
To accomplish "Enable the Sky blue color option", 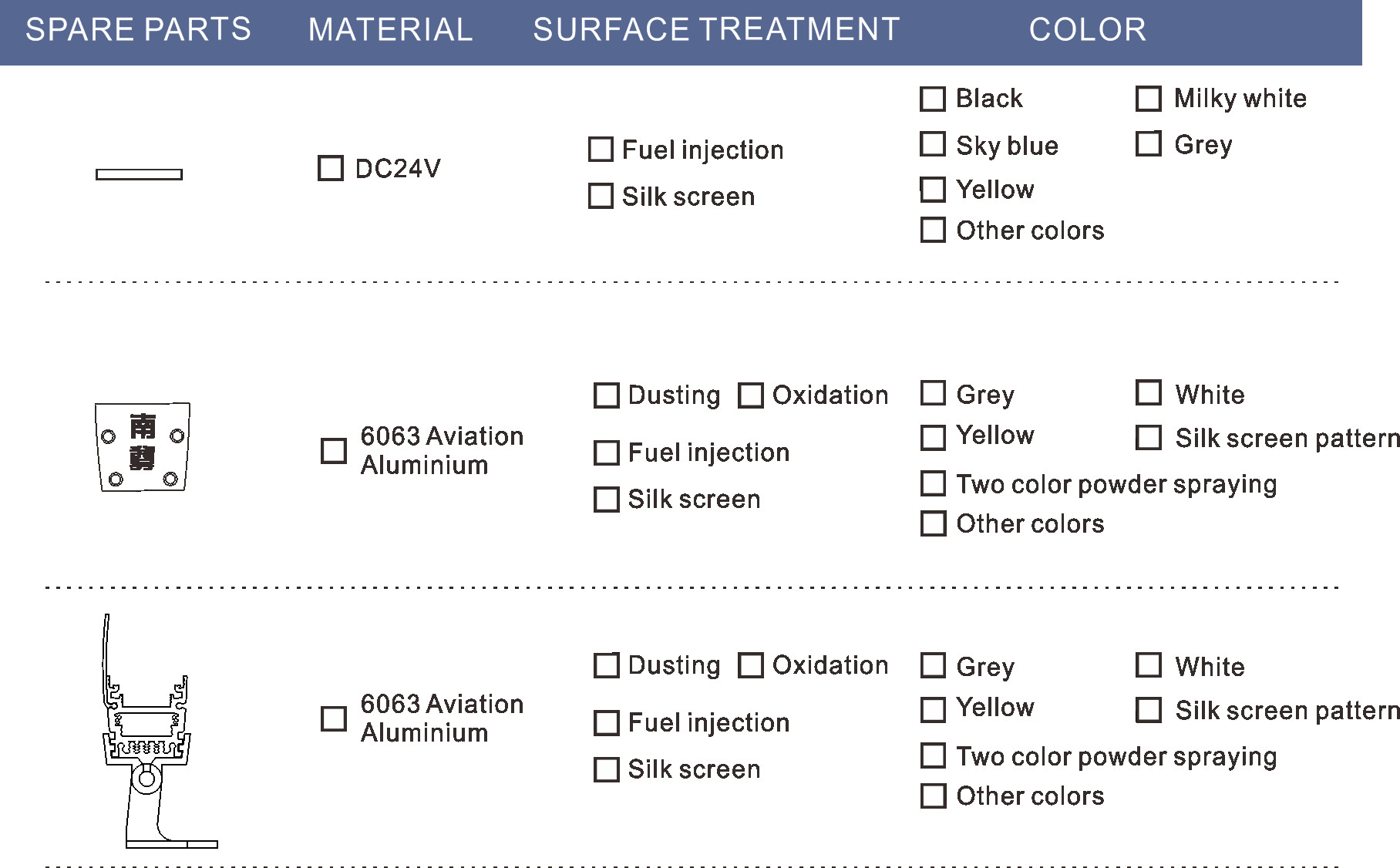I will pos(933,144).
